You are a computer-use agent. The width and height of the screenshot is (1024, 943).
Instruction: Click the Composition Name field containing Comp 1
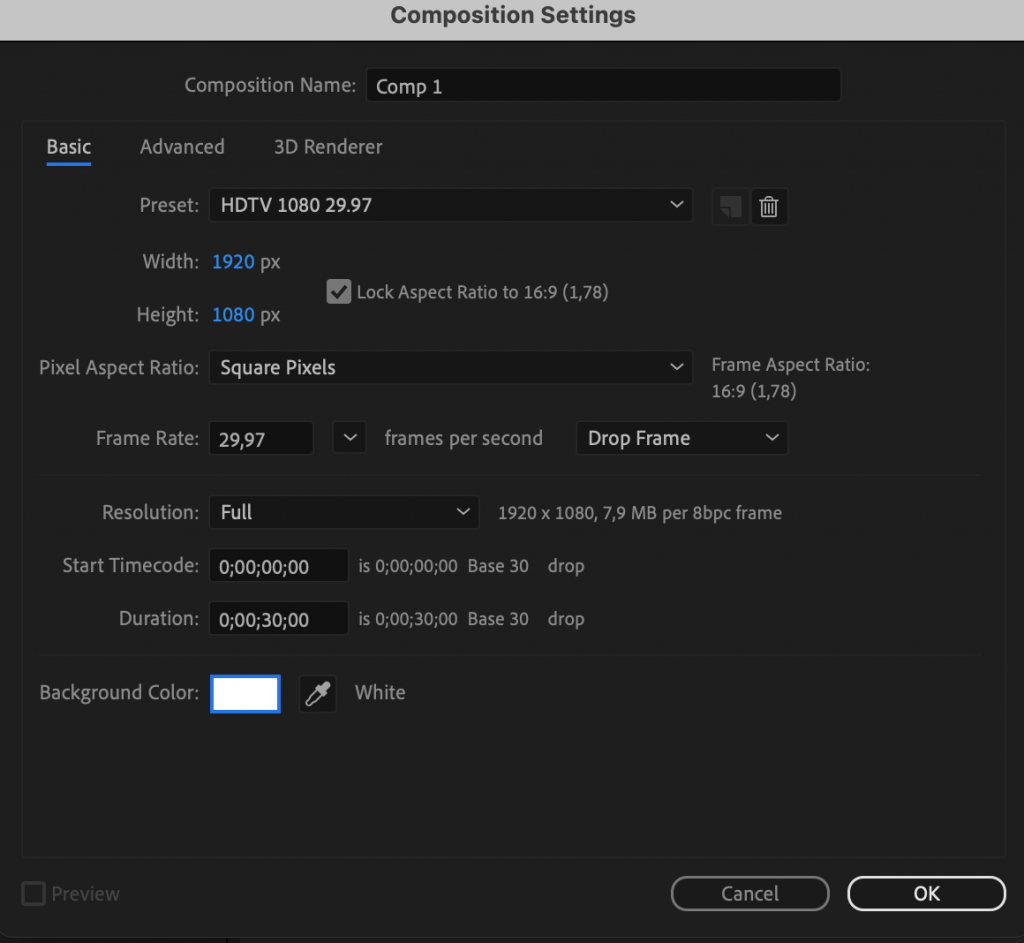point(602,86)
